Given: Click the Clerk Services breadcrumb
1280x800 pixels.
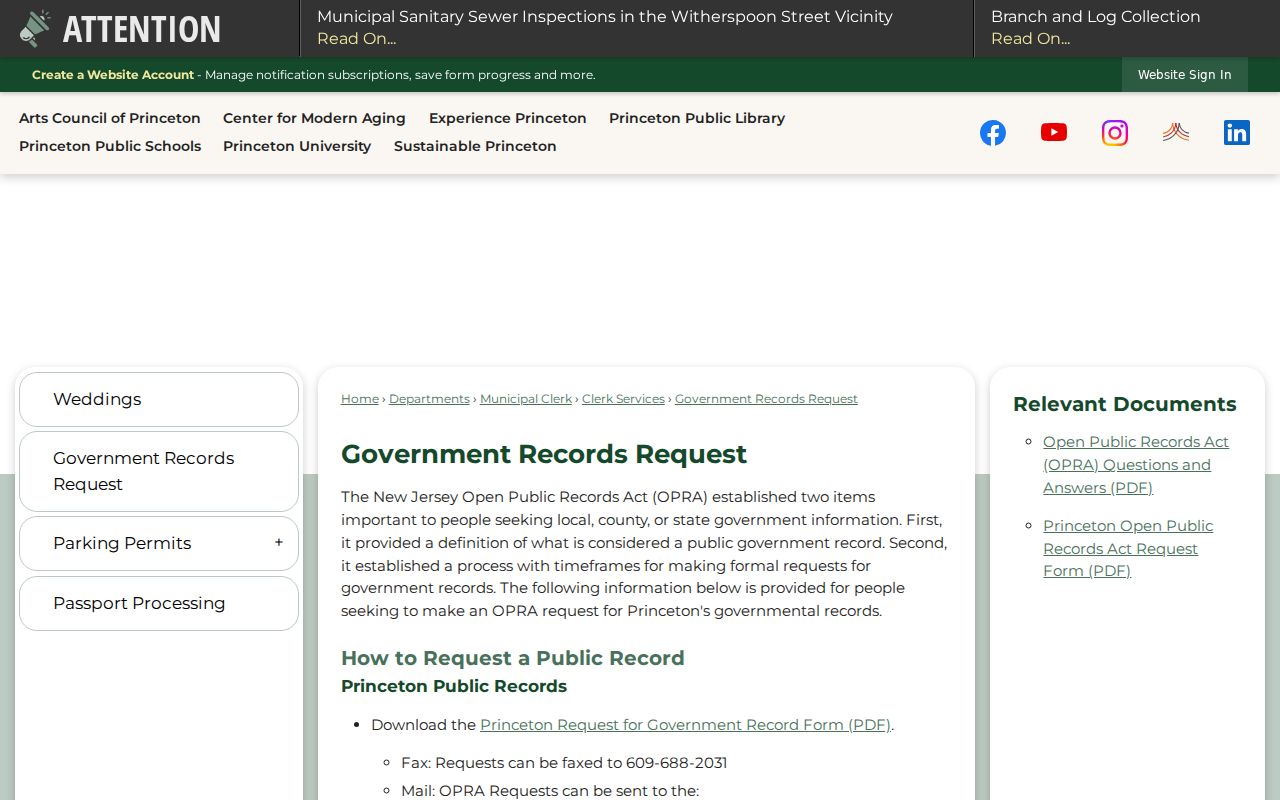Looking at the screenshot, I should 623,399.
